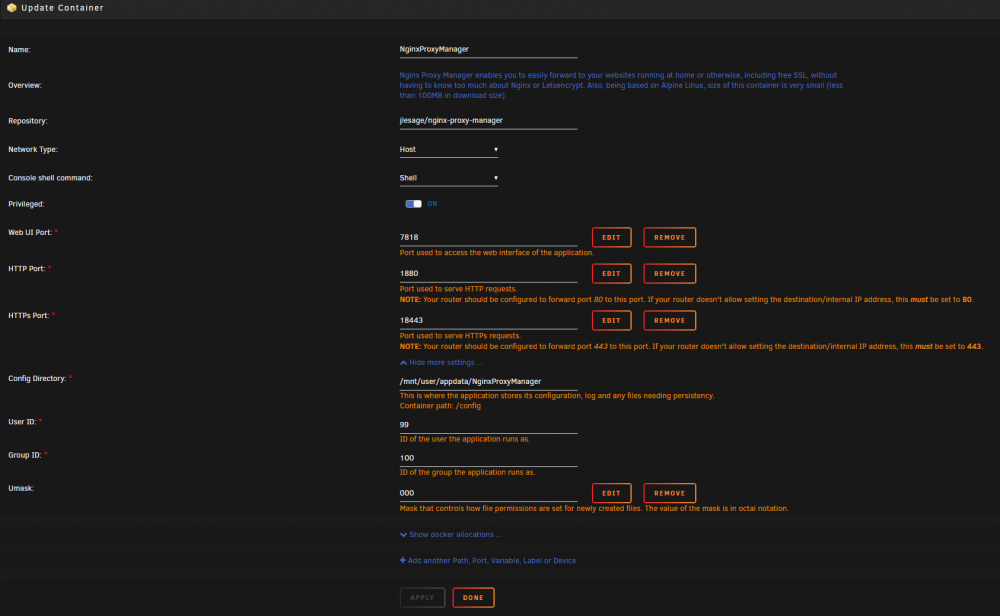The width and height of the screenshot is (1000, 616).
Task: Collapse with Hide more settings
Action: coord(441,362)
